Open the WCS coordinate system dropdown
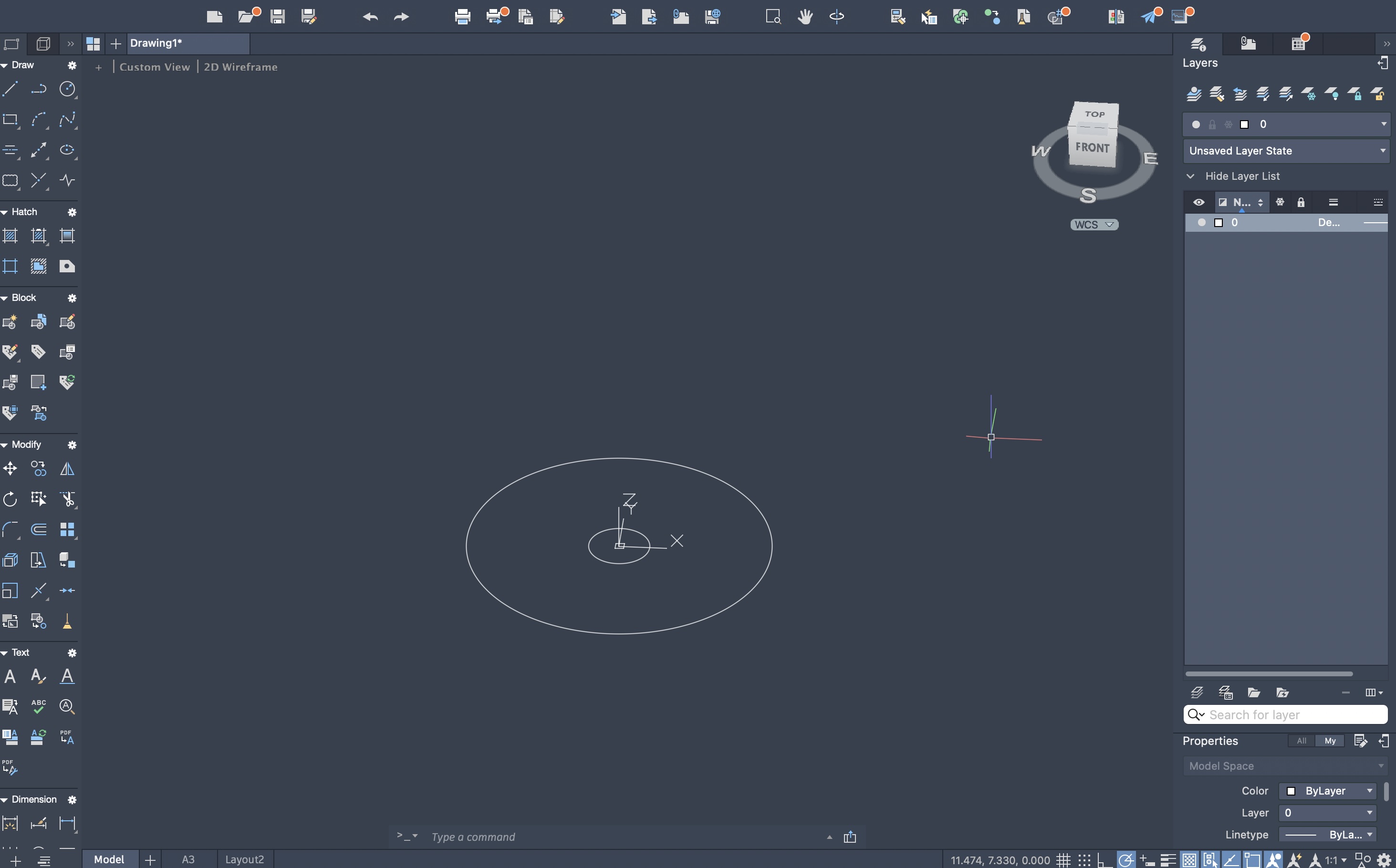1396x868 pixels. [1094, 225]
